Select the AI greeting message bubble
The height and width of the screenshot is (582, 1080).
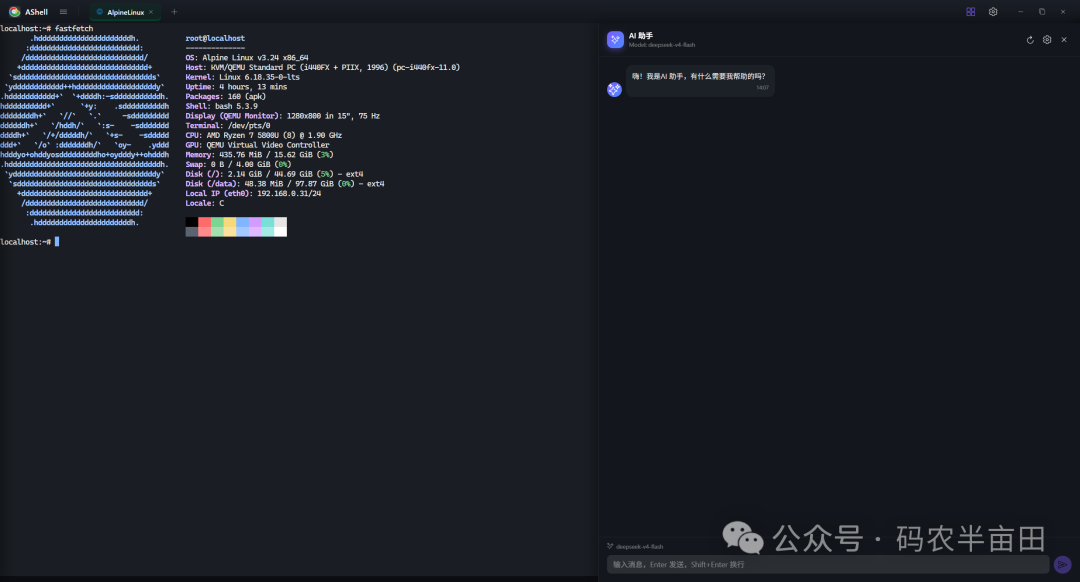700,81
